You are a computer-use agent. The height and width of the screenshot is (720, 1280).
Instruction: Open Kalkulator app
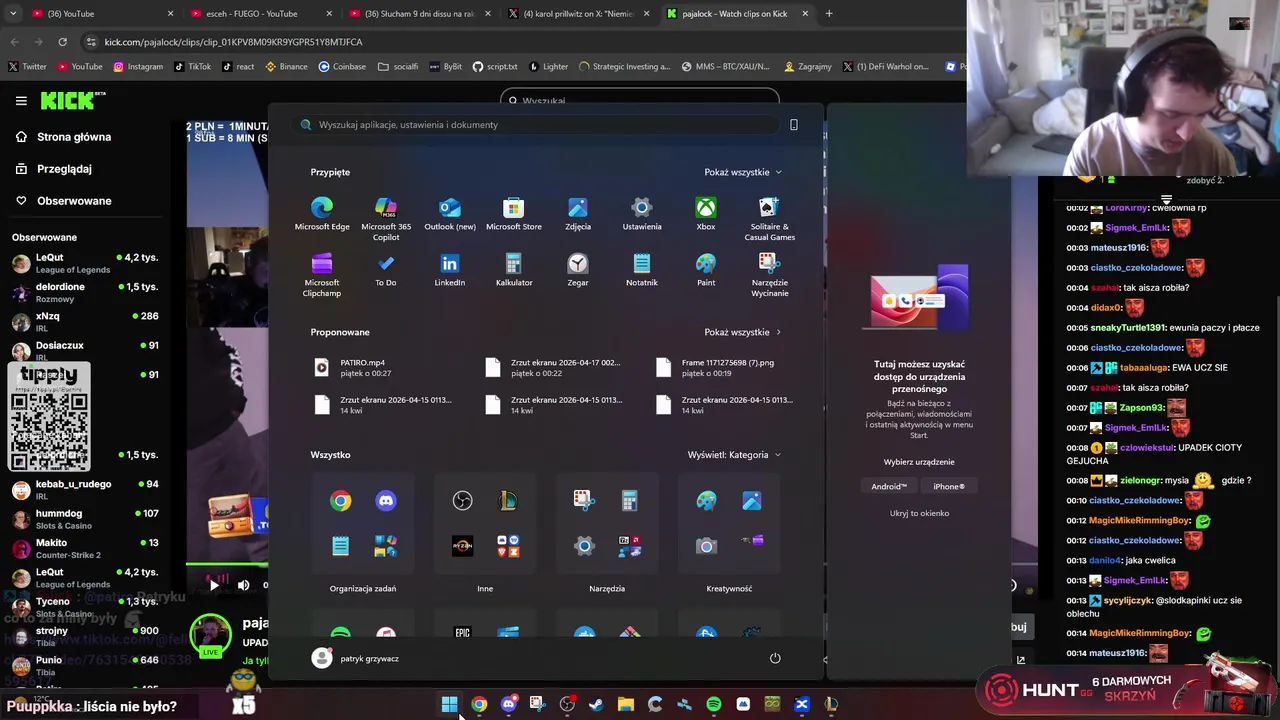click(514, 270)
